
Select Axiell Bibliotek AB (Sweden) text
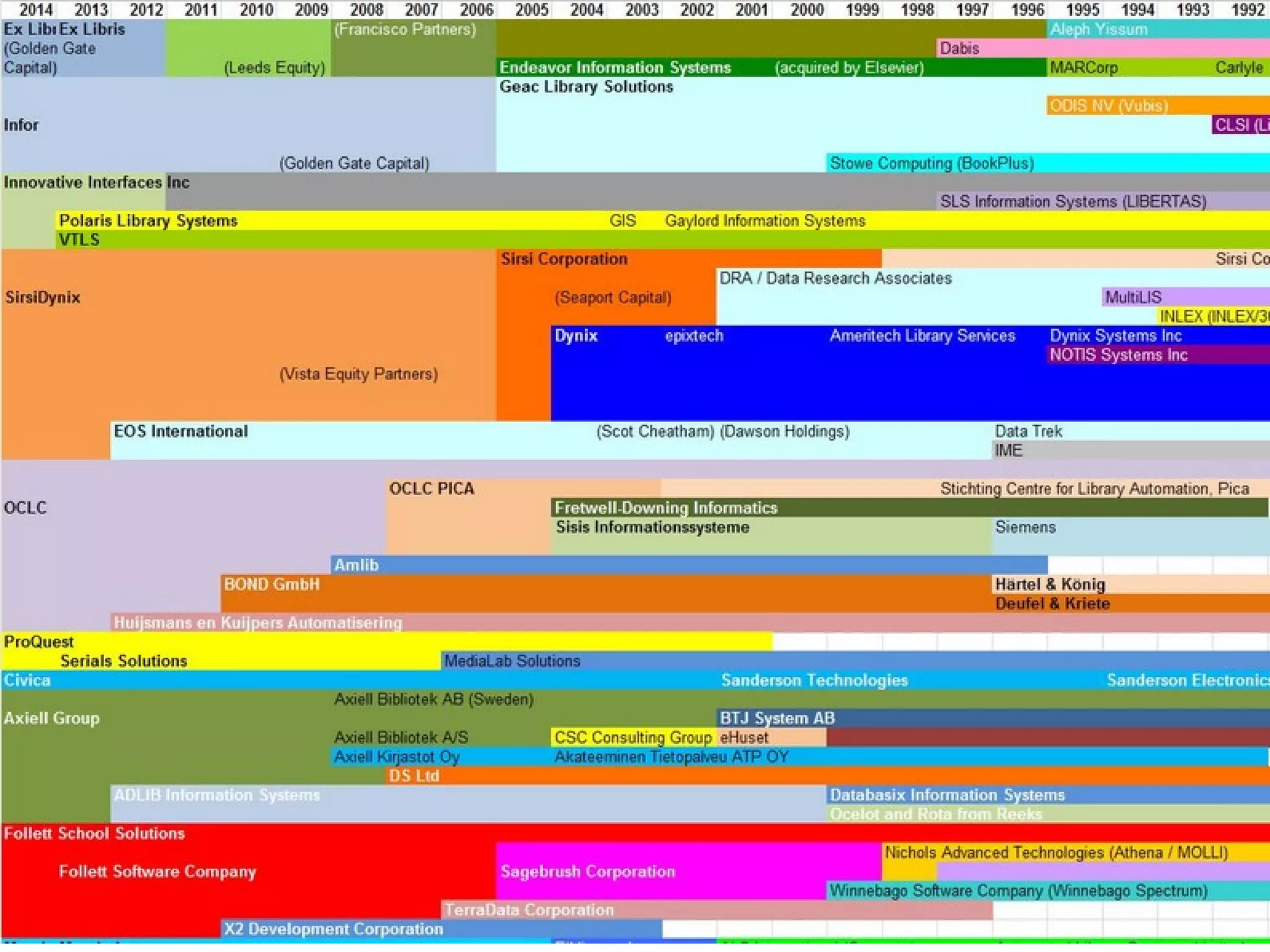click(x=434, y=700)
